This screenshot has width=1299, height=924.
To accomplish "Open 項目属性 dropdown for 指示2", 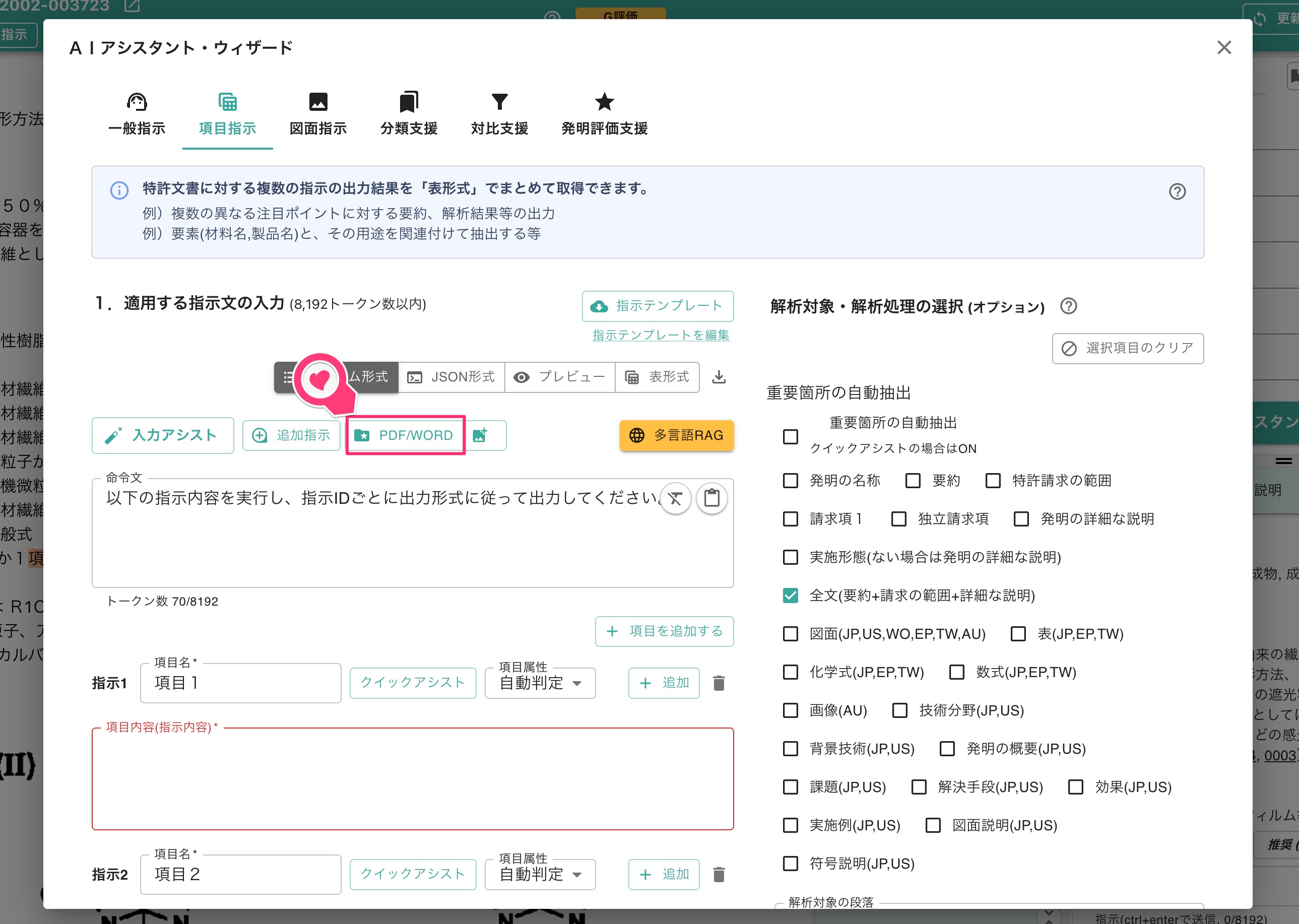I will pyautogui.click(x=540, y=875).
